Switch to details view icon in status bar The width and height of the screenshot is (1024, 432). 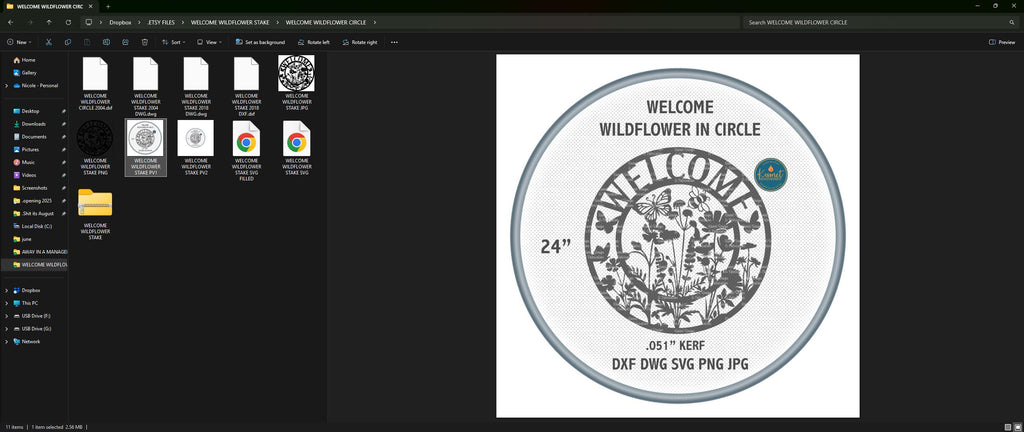click(x=1007, y=427)
